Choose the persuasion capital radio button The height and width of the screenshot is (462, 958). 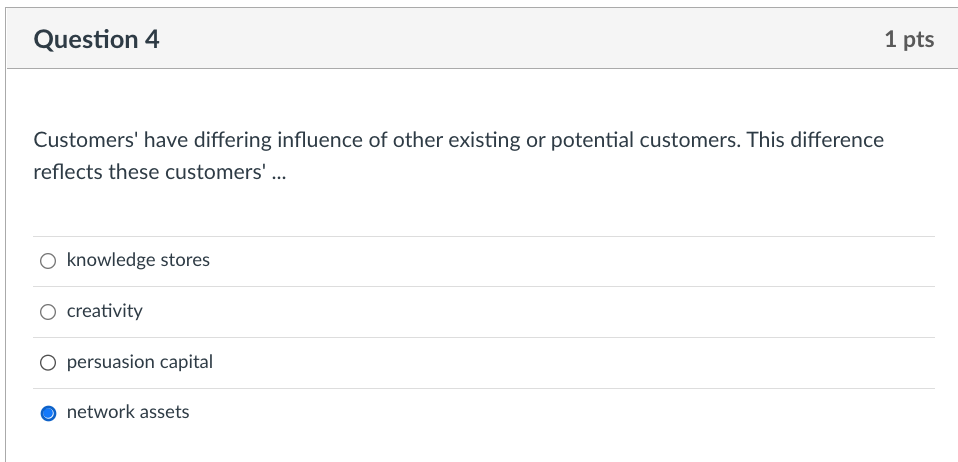[x=48, y=363]
